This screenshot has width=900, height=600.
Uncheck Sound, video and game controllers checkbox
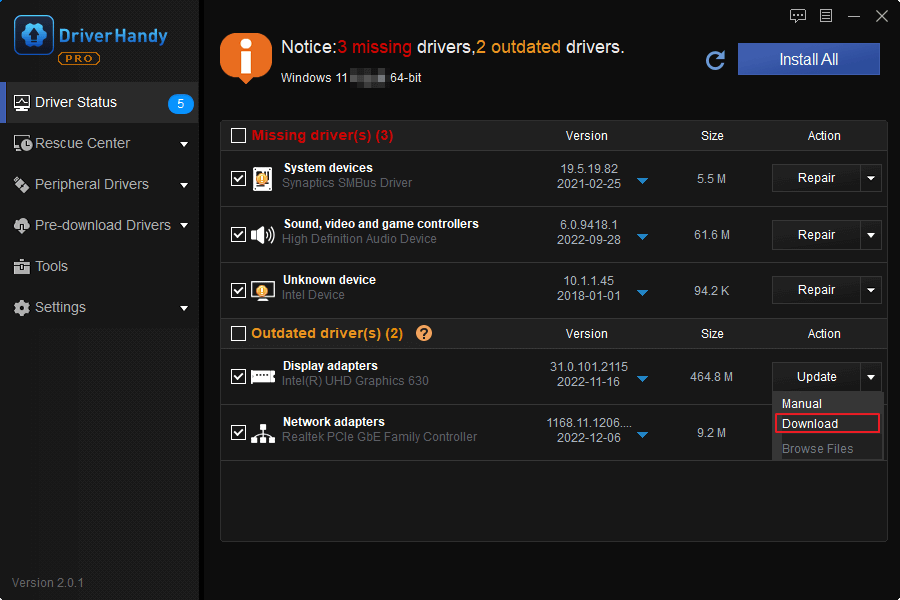[238, 235]
